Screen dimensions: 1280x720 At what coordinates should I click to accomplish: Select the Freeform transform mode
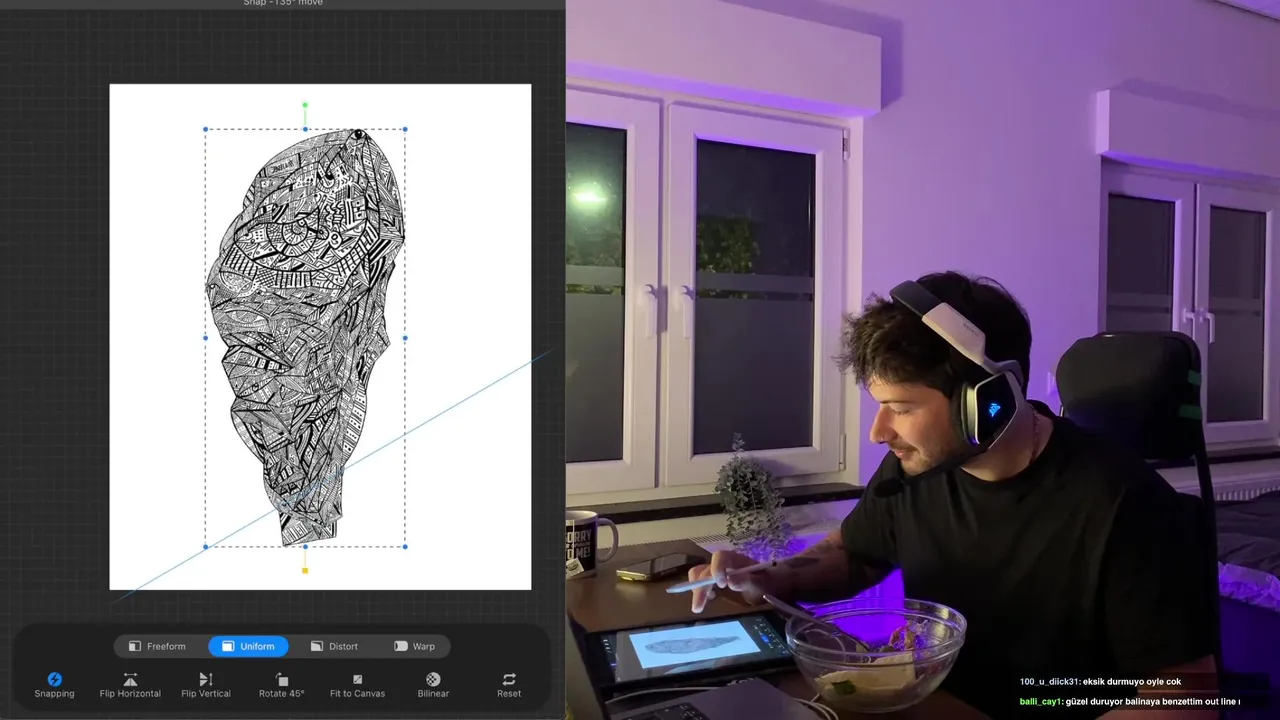tap(157, 646)
